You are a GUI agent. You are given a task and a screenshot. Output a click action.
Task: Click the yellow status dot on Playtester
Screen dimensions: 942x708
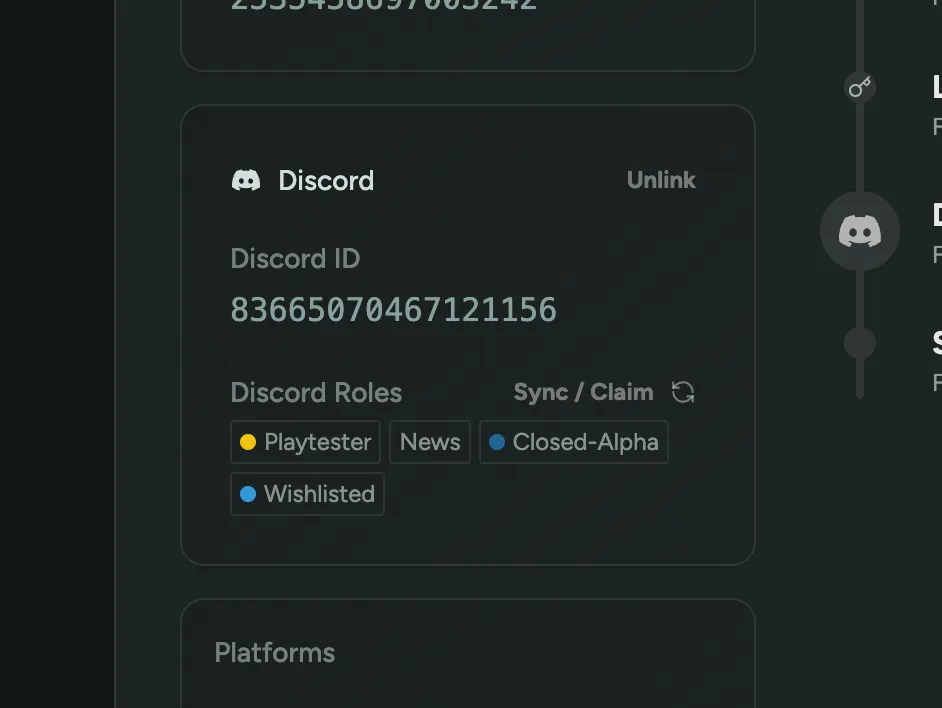point(247,441)
